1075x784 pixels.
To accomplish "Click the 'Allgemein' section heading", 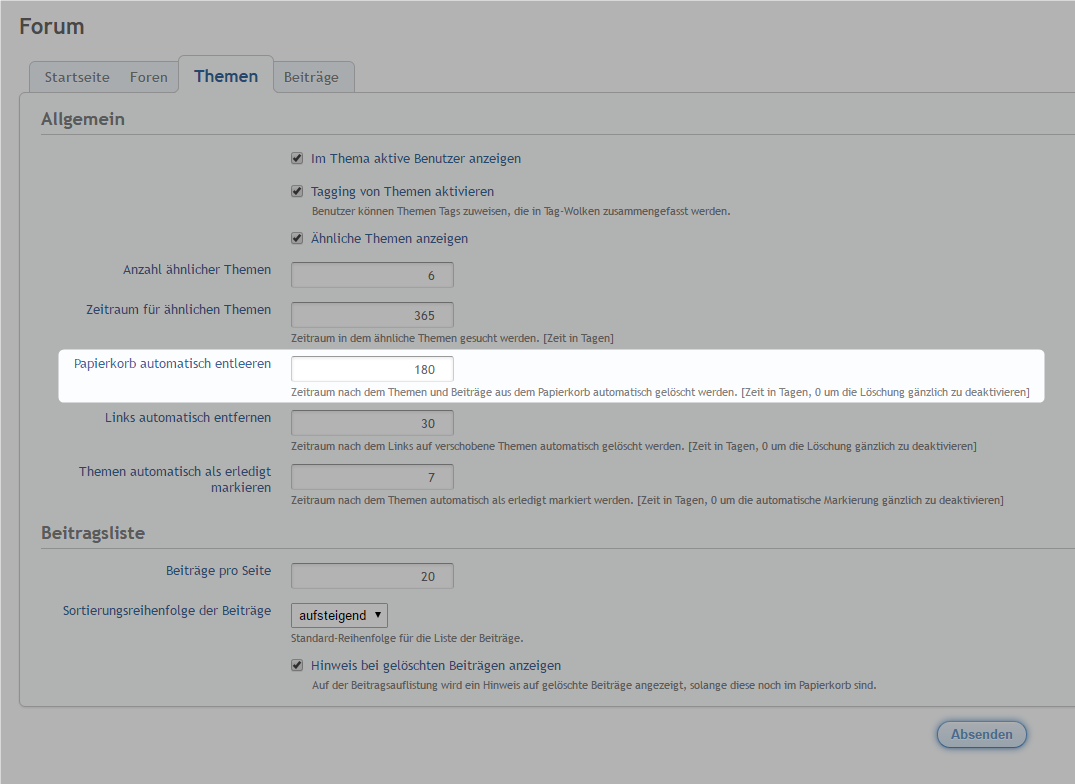I will 83,119.
